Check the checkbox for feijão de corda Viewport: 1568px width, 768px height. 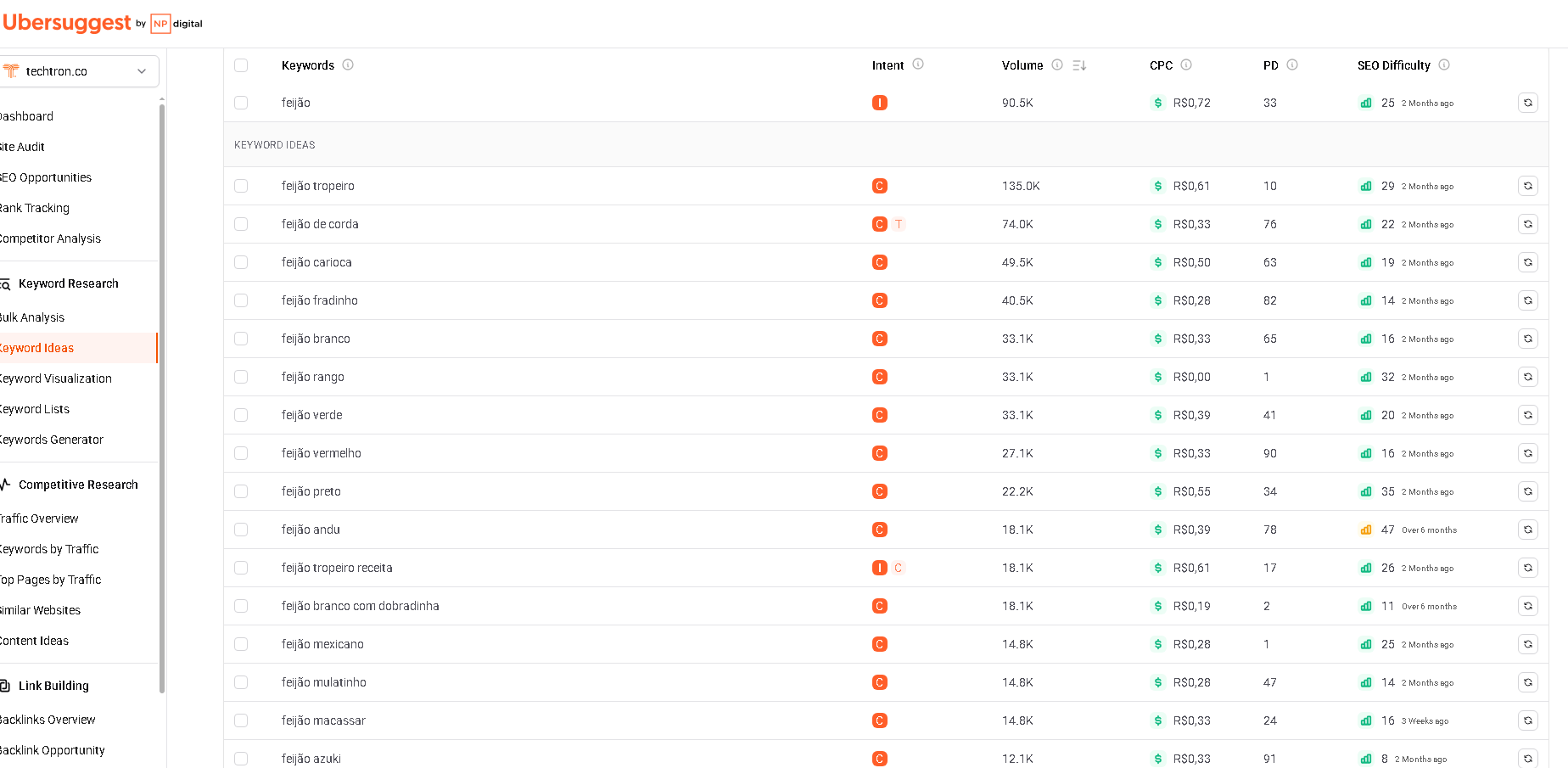point(241,224)
